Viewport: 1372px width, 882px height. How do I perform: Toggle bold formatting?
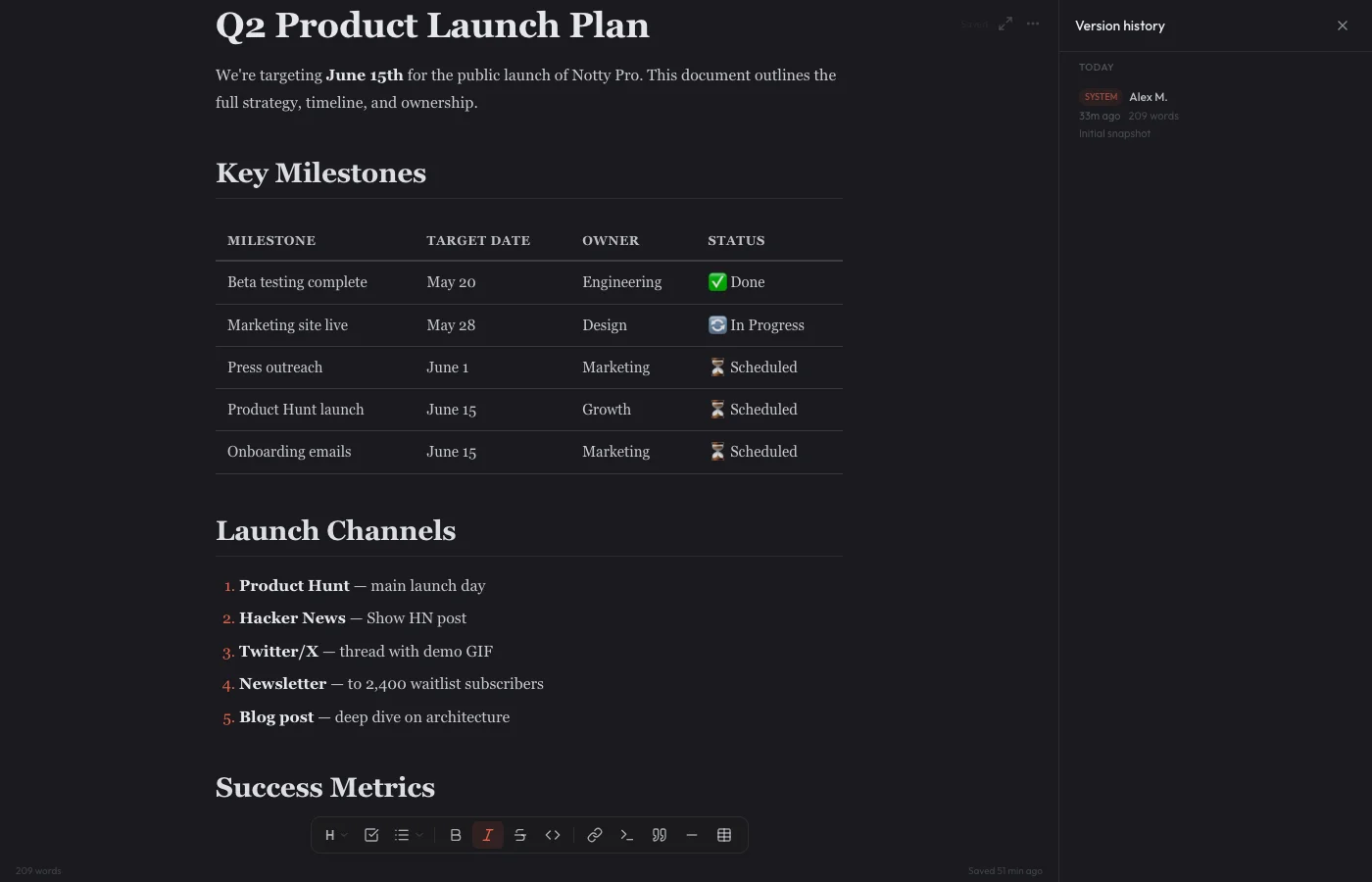click(x=456, y=835)
